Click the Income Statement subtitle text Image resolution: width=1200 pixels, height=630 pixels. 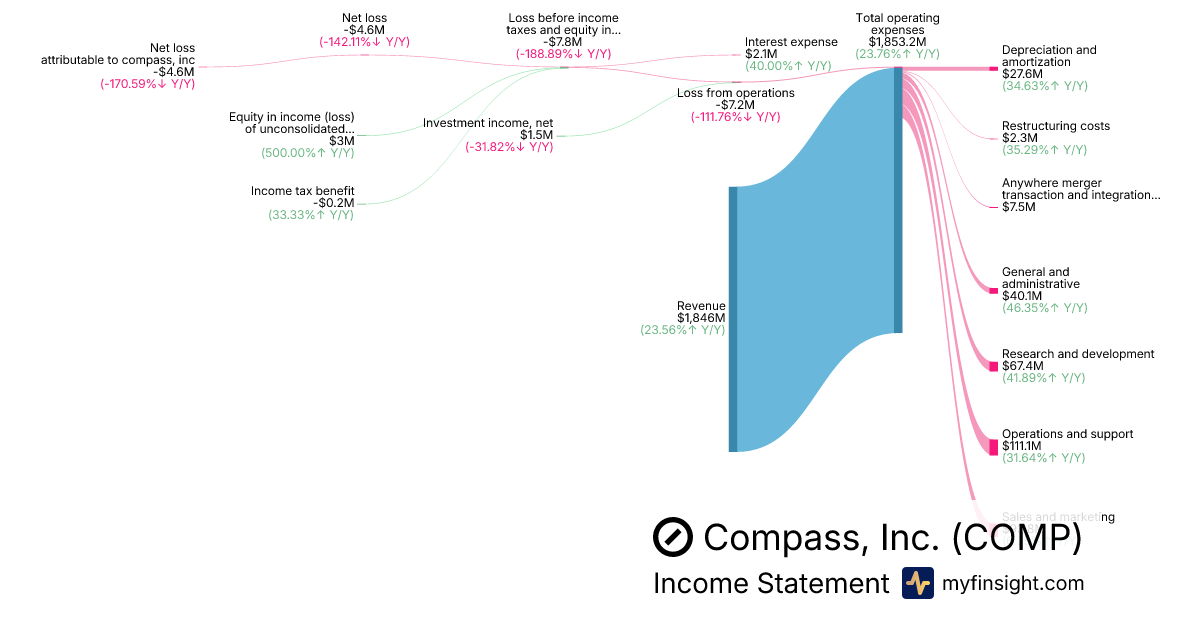(x=770, y=583)
